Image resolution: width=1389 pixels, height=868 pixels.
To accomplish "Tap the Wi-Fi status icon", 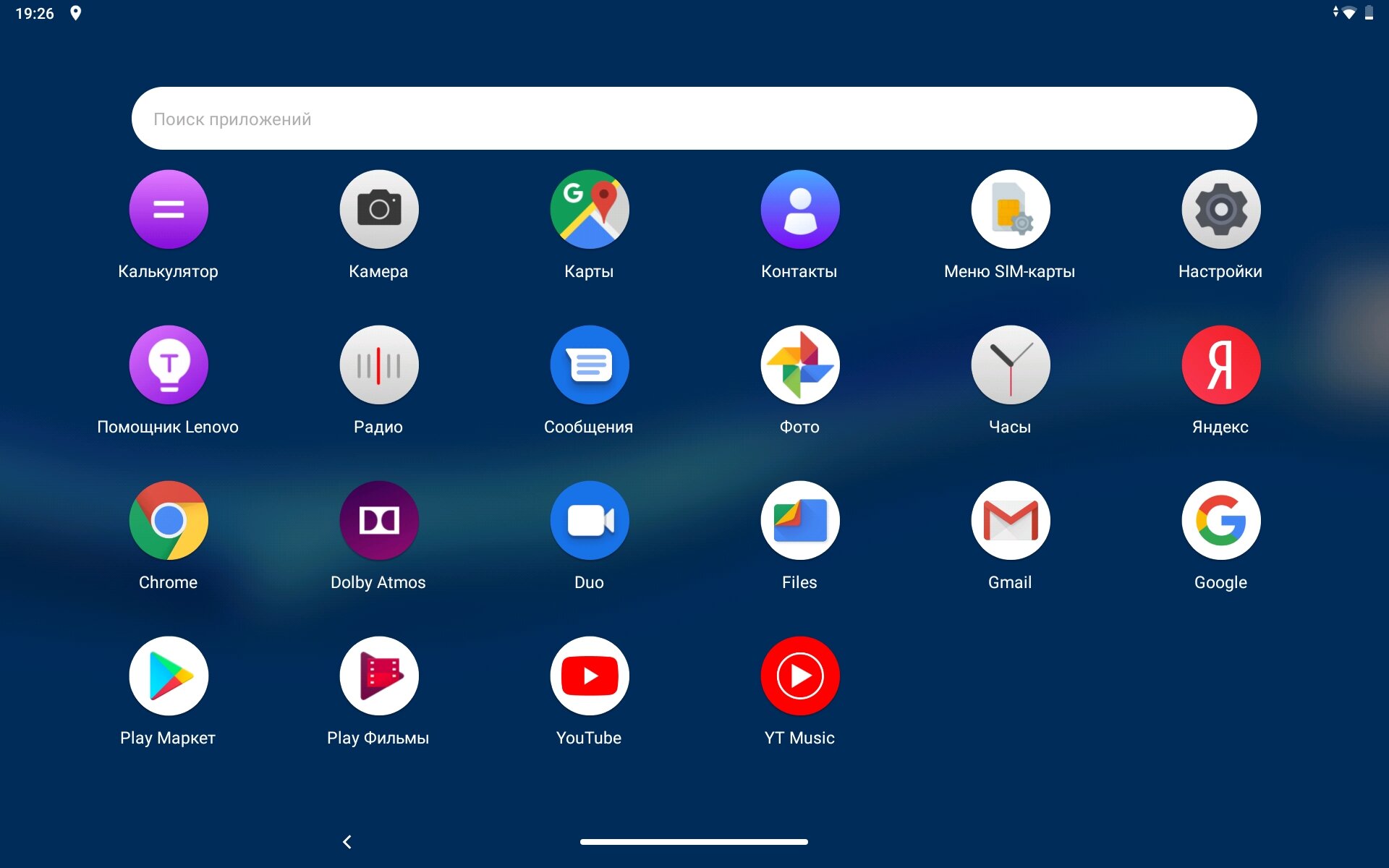I will click(x=1348, y=13).
